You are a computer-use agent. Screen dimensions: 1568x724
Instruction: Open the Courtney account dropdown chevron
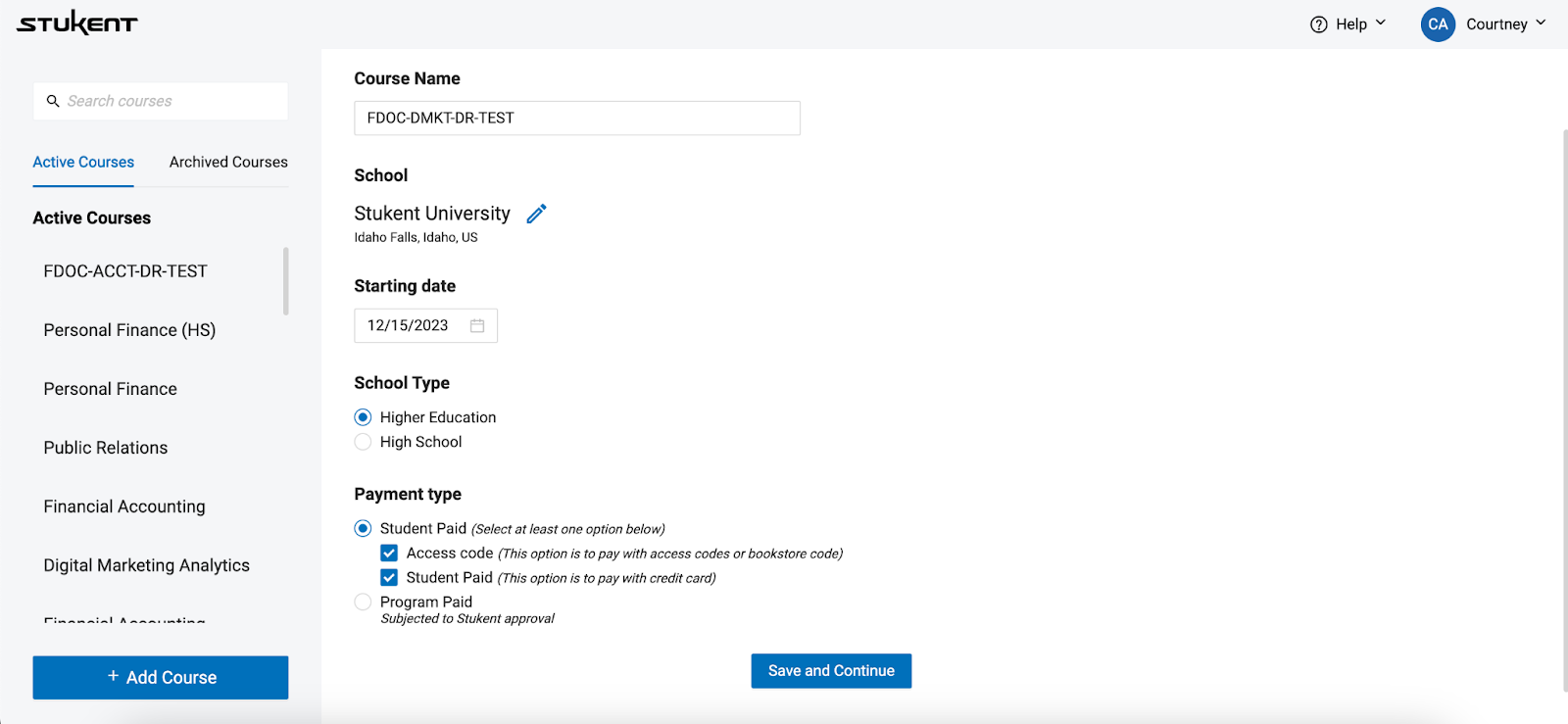coord(1541,23)
